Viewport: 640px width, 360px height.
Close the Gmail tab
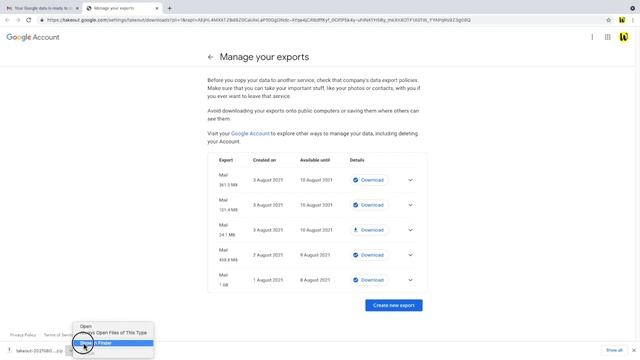(77, 8)
